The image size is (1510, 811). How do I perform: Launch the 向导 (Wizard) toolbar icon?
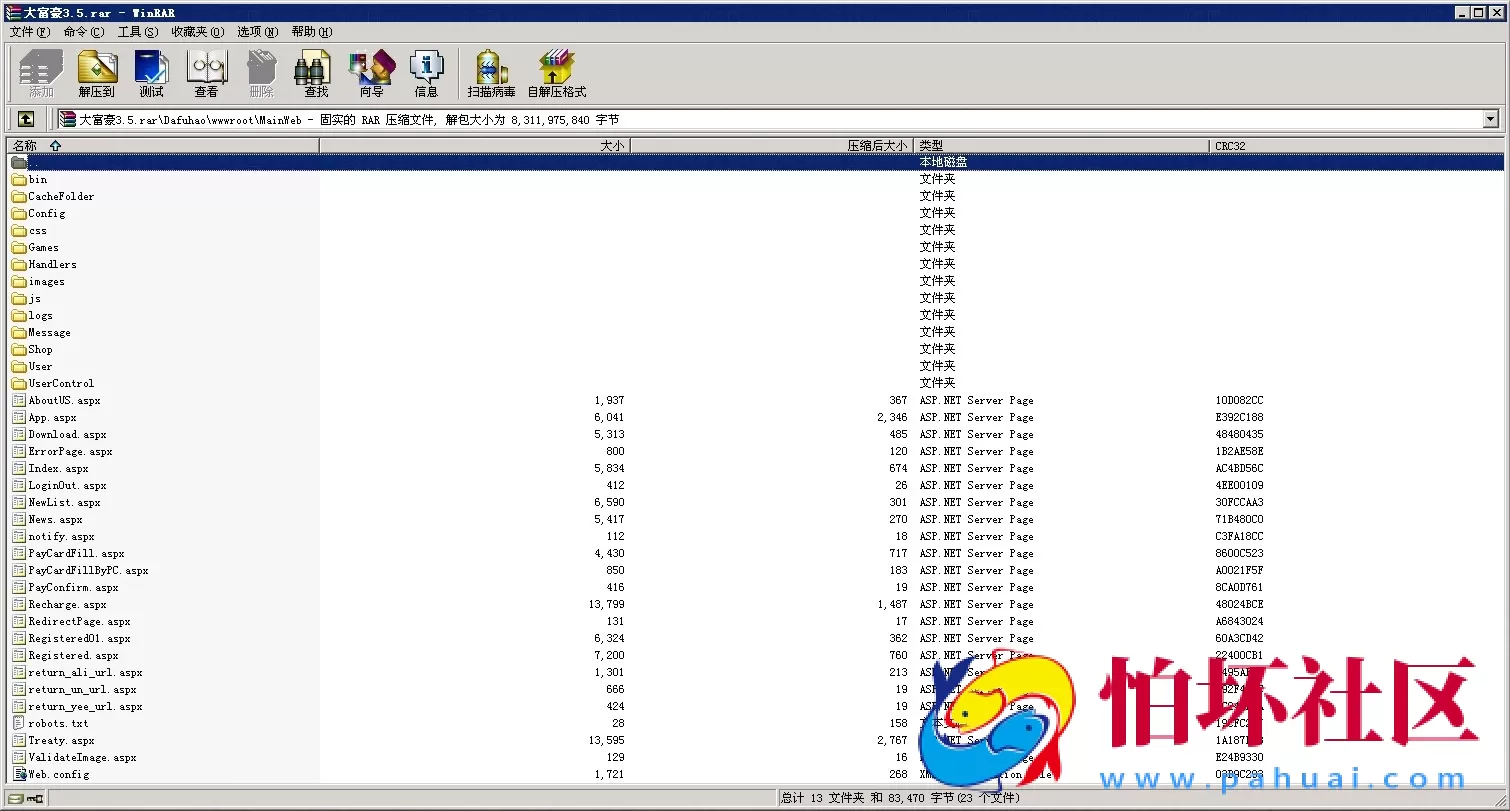coord(371,73)
